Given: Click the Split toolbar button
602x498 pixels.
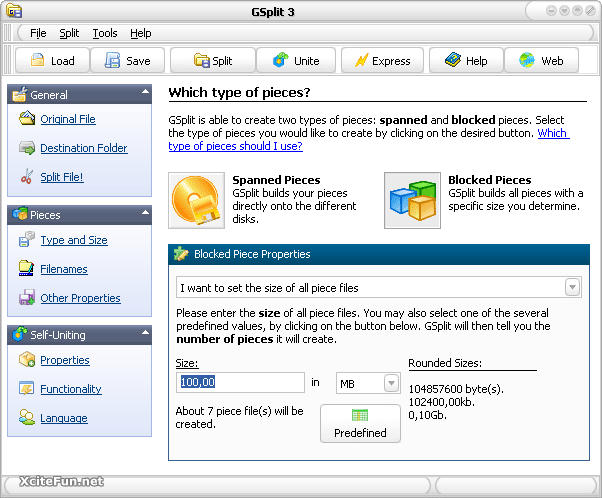Looking at the screenshot, I should coord(213,60).
